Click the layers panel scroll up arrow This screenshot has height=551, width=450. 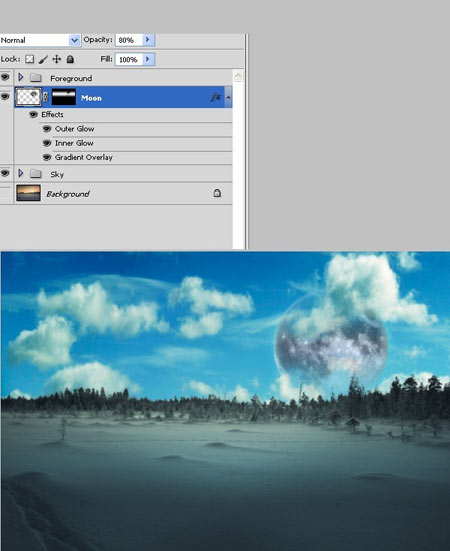click(238, 76)
